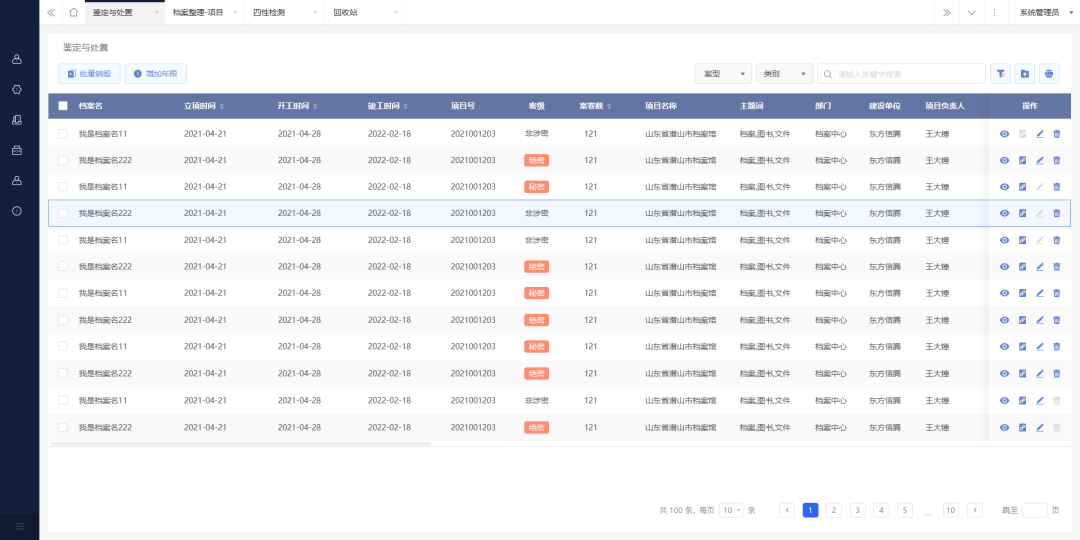Click the edit pencil icon in second row

click(x=1040, y=160)
